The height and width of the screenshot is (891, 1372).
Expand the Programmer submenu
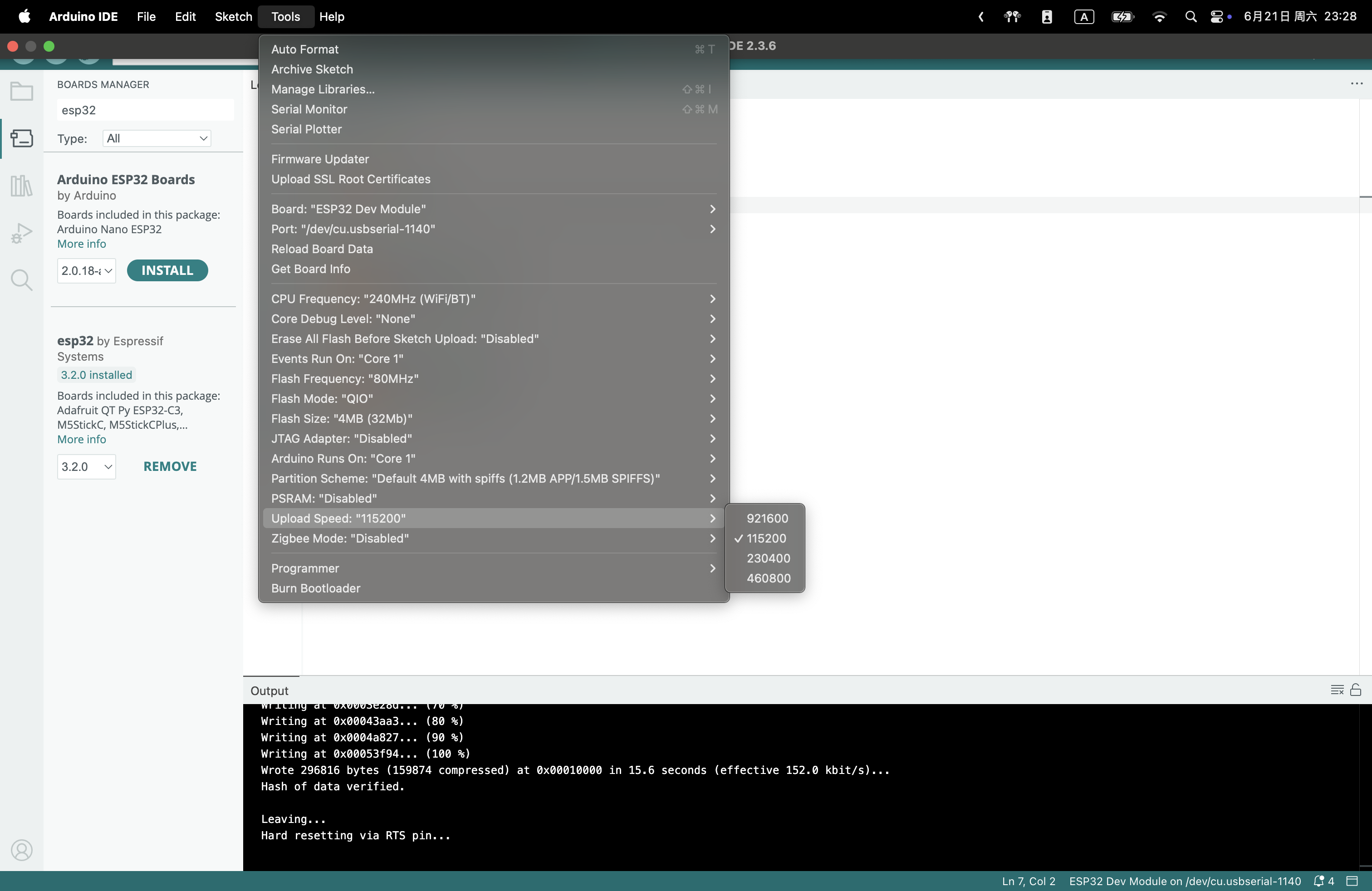pyautogui.click(x=494, y=568)
